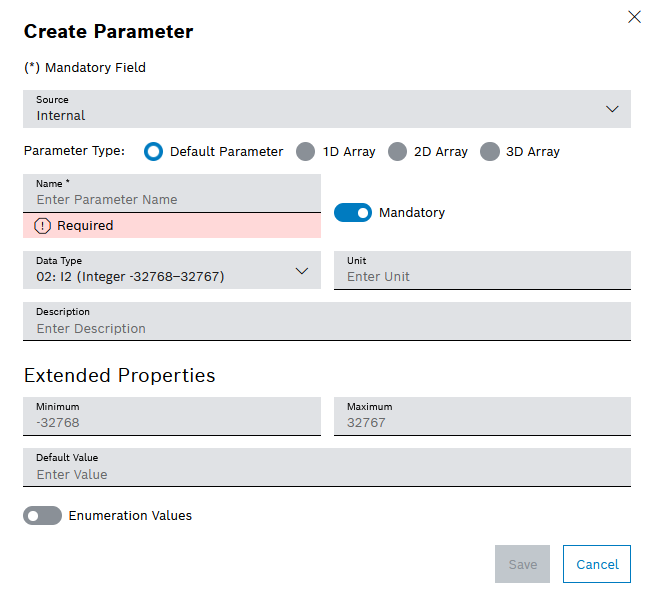The height and width of the screenshot is (607, 656).
Task: Close the Create Parameter dialog
Action: (634, 17)
